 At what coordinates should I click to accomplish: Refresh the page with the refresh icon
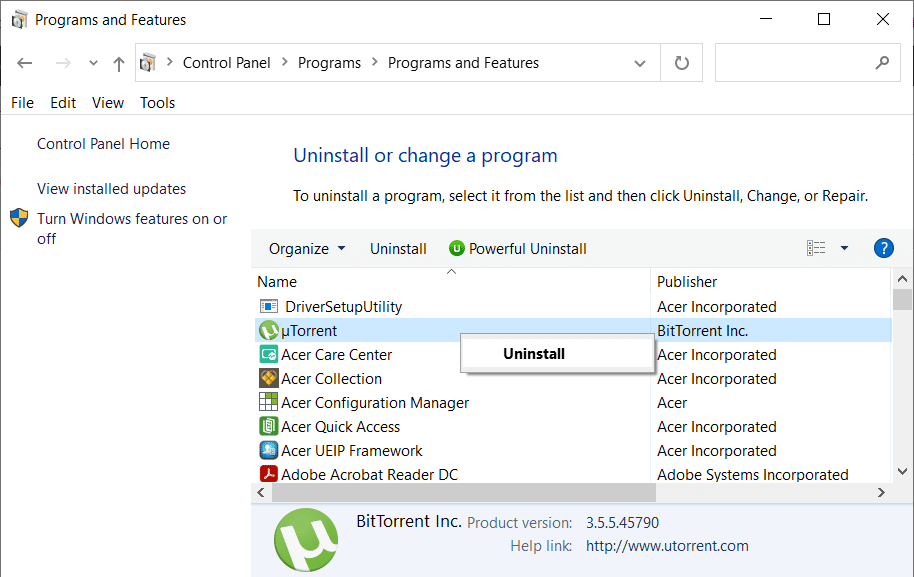[x=681, y=62]
